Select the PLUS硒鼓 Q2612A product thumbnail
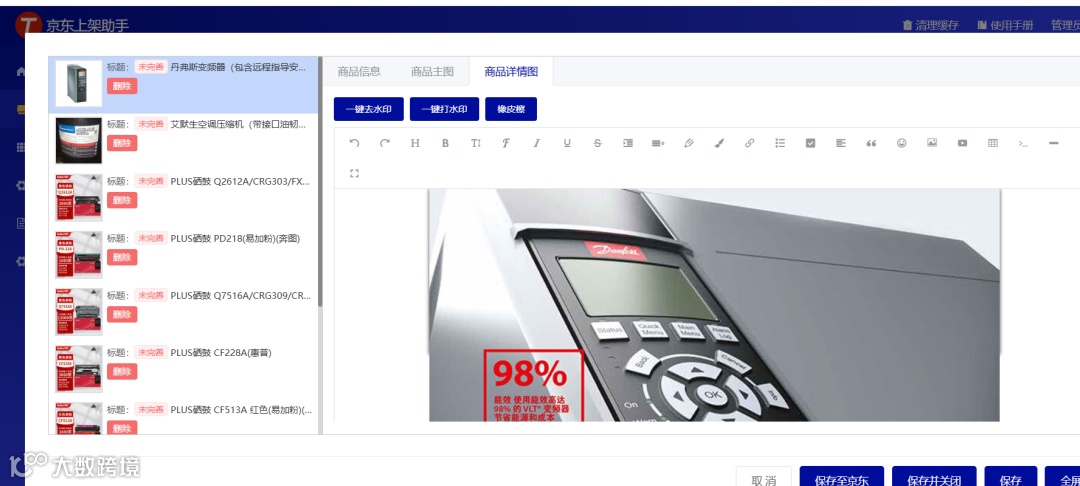This screenshot has width=1080, height=486. coord(79,198)
